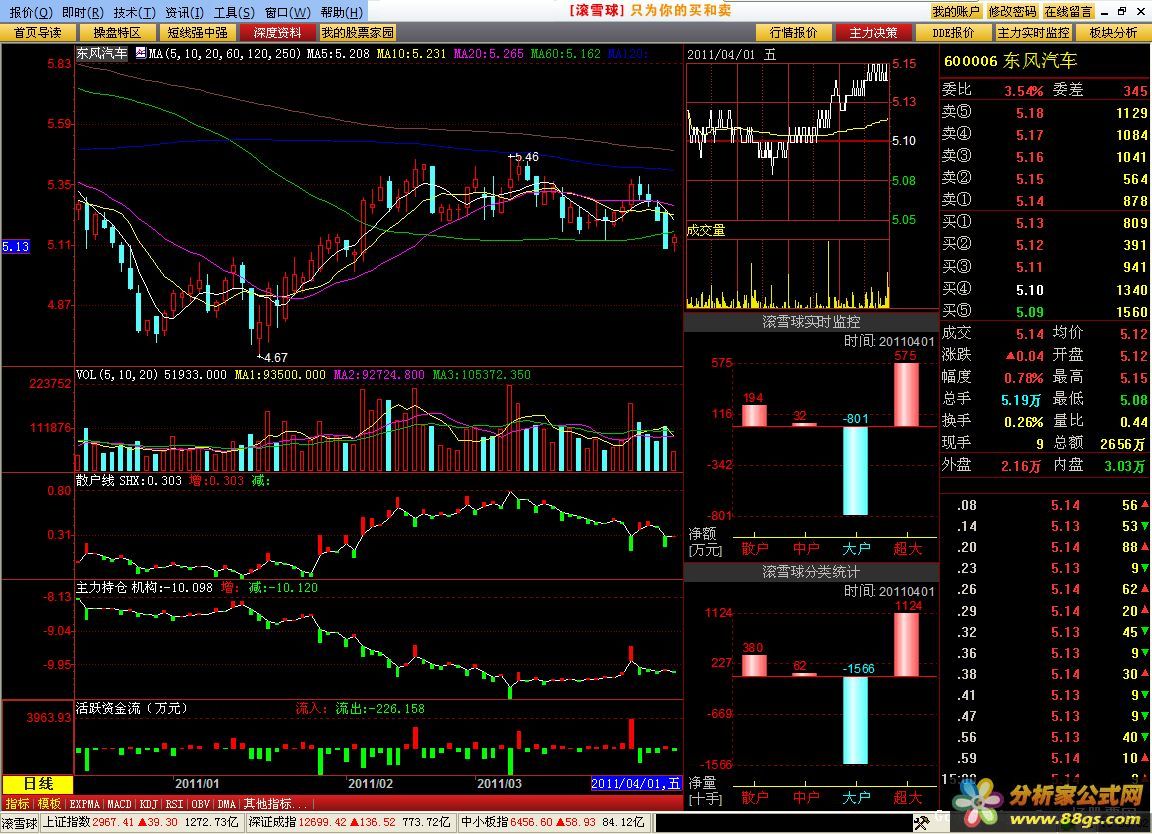Click the 修改密码 button
The image size is (1152, 834).
click(x=1012, y=12)
